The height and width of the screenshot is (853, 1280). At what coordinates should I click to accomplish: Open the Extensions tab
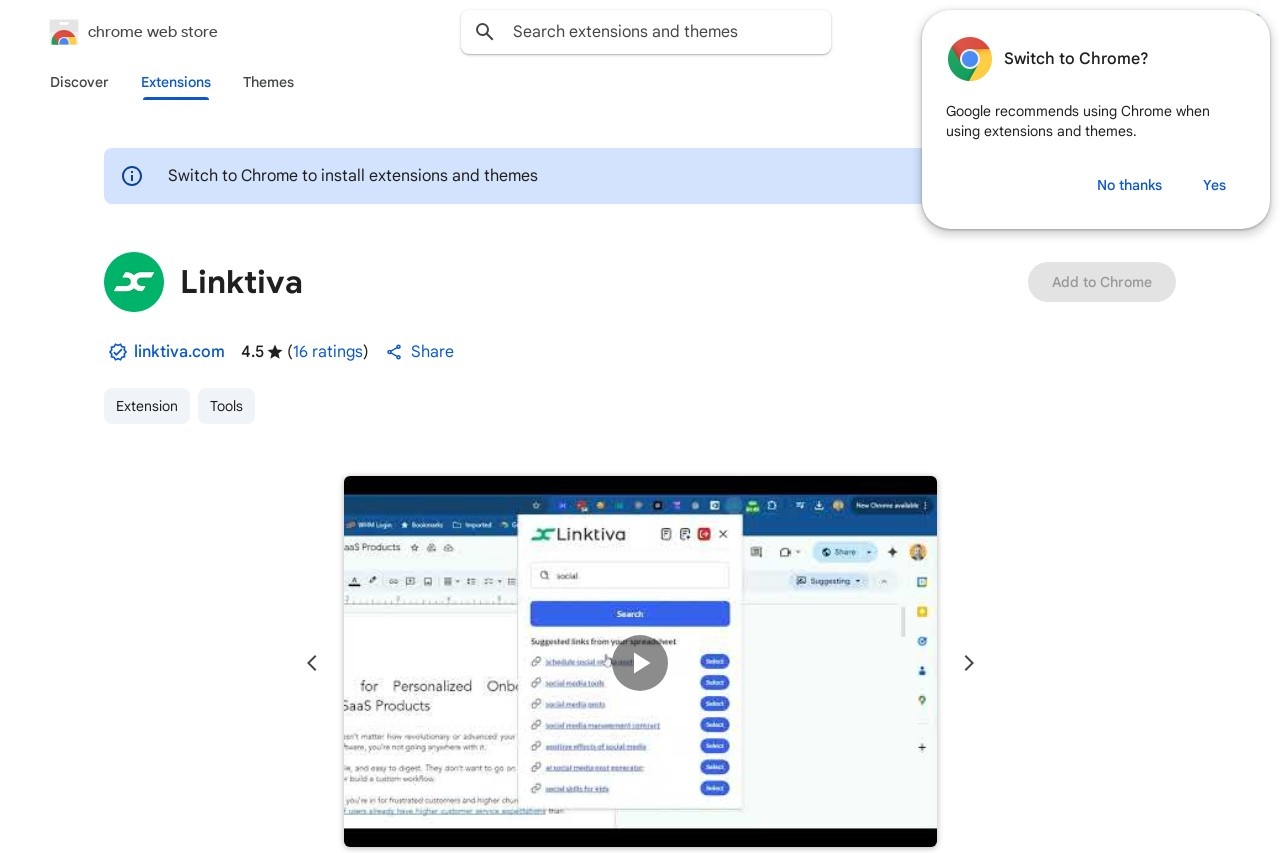[x=176, y=82]
